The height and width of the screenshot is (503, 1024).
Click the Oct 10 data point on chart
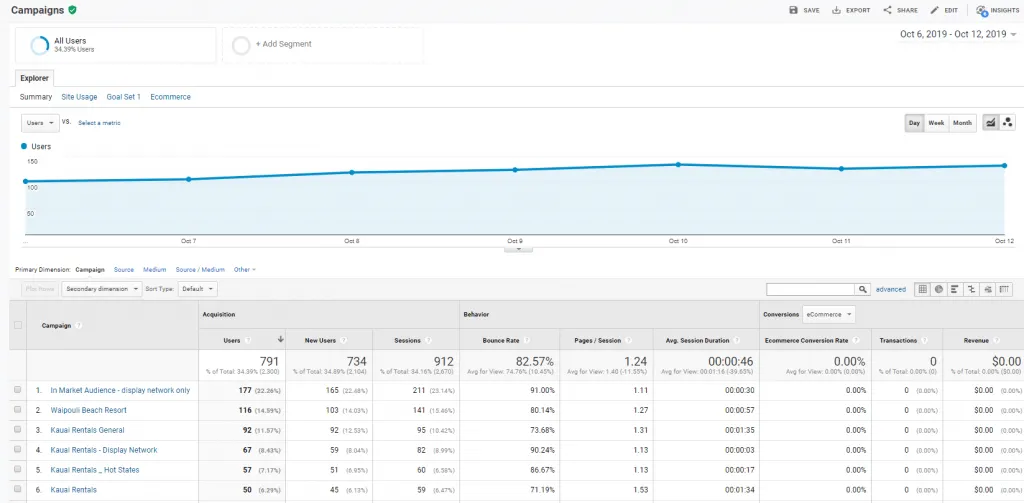pyautogui.click(x=678, y=164)
